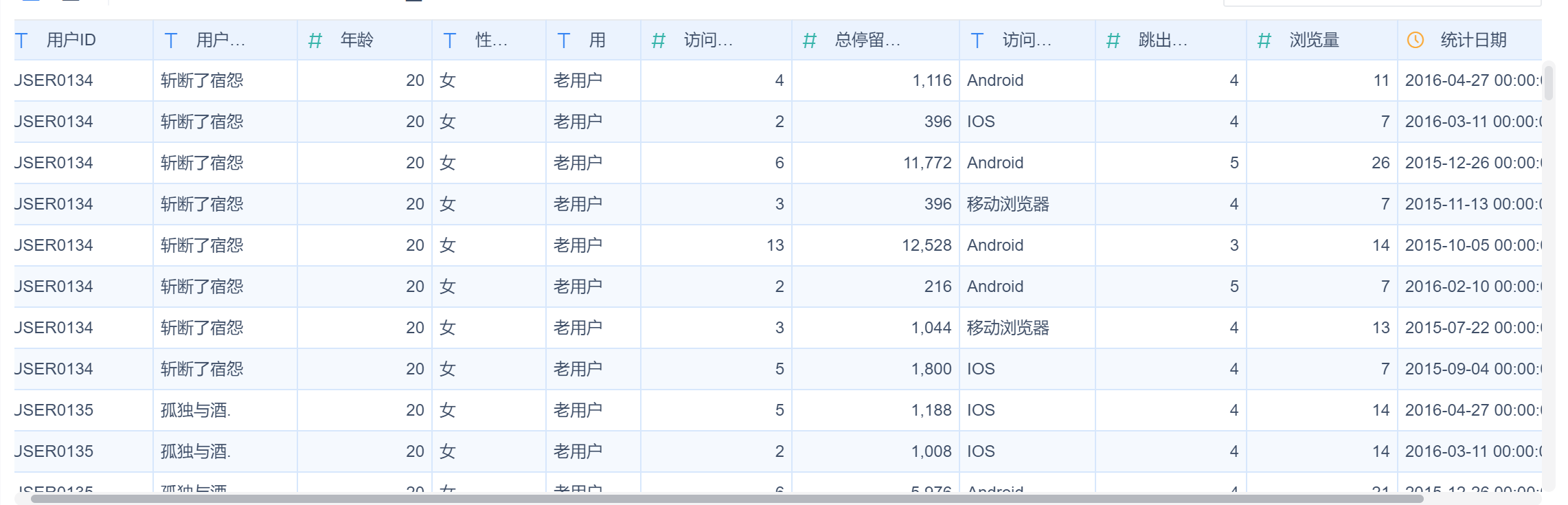Click the 2015-10-05 date cell

click(1473, 245)
